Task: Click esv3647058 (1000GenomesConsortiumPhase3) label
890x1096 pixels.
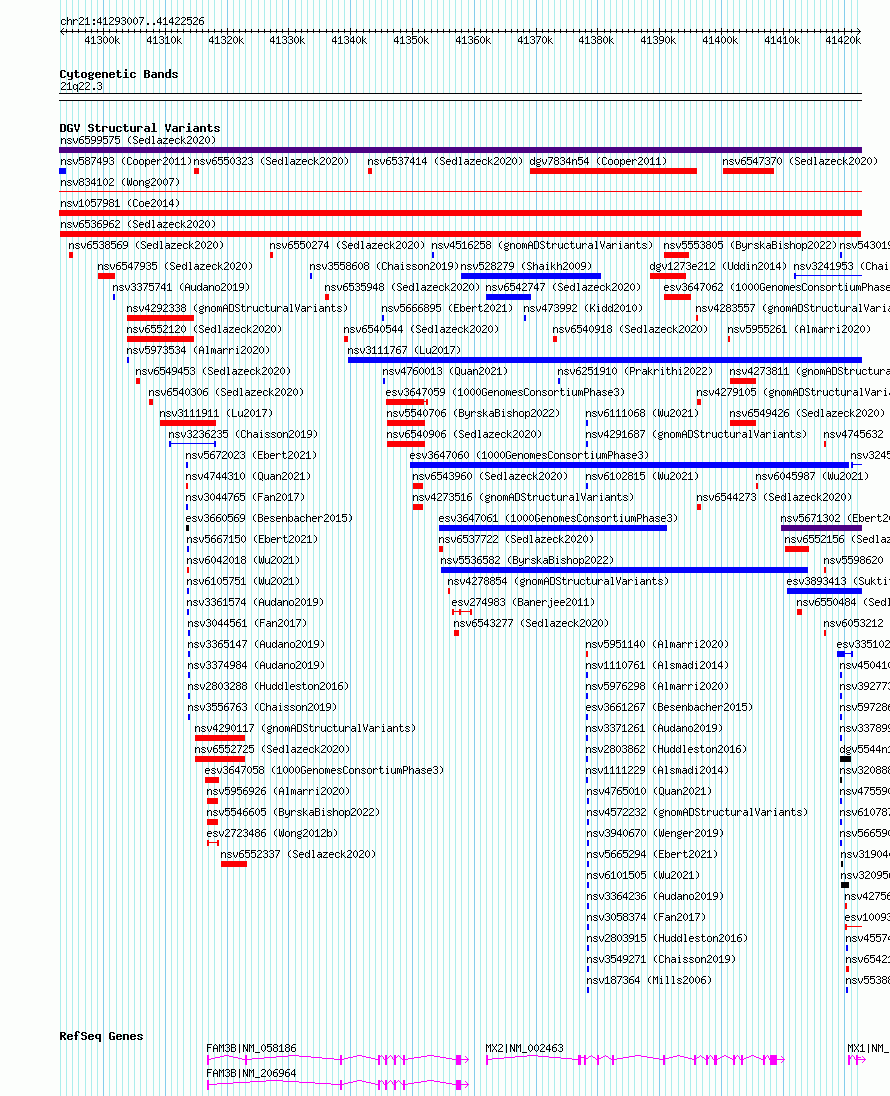Action: (x=324, y=770)
